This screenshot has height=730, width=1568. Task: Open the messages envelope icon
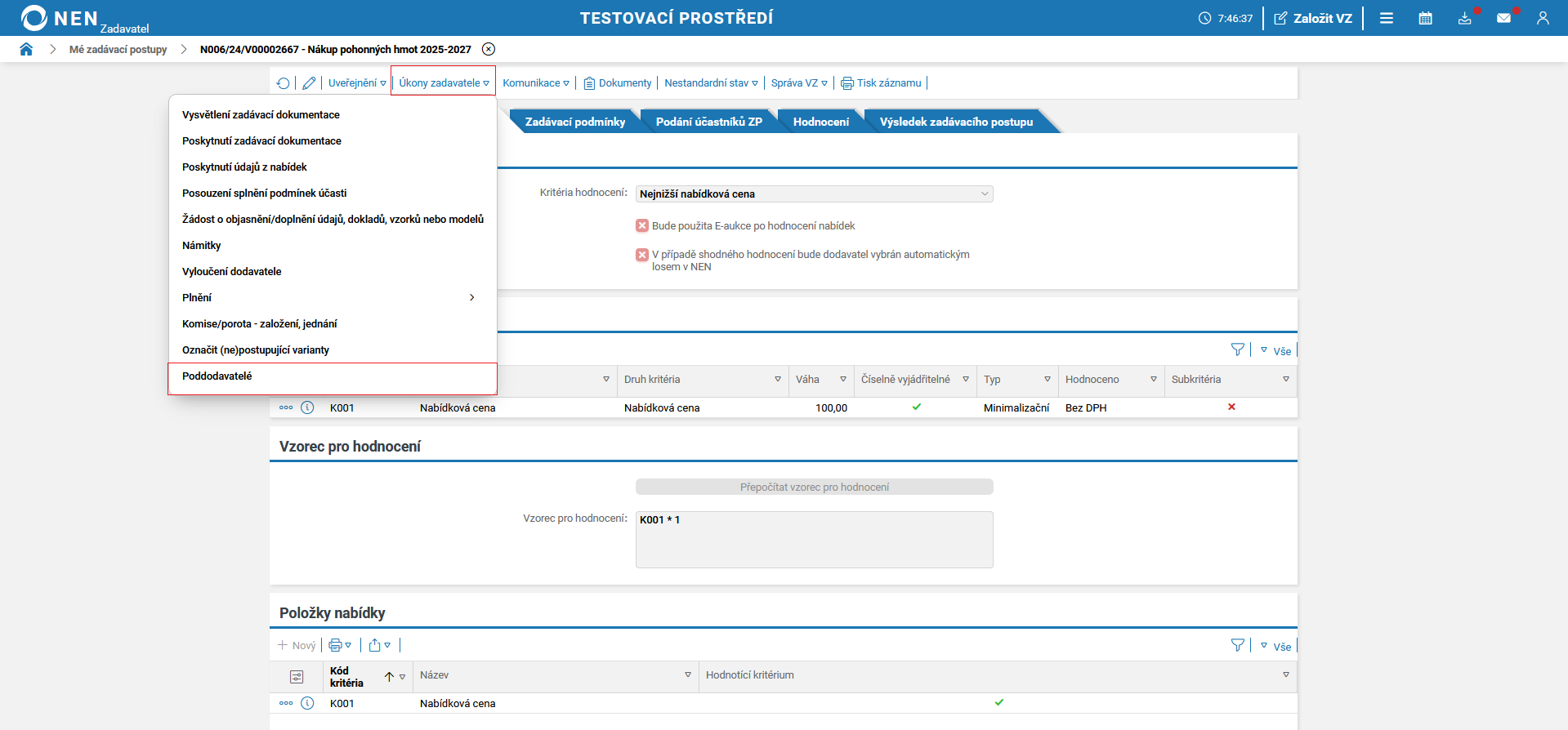click(x=1503, y=18)
